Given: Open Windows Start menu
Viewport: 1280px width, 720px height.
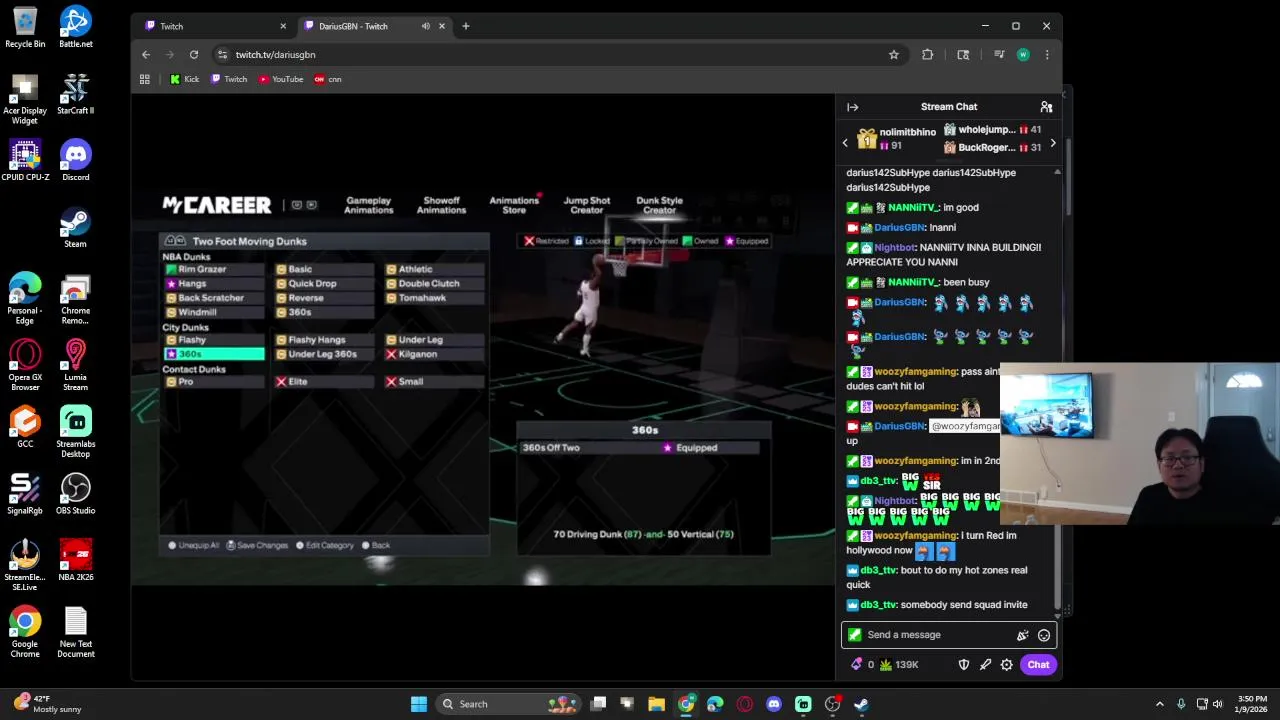Looking at the screenshot, I should [x=419, y=704].
